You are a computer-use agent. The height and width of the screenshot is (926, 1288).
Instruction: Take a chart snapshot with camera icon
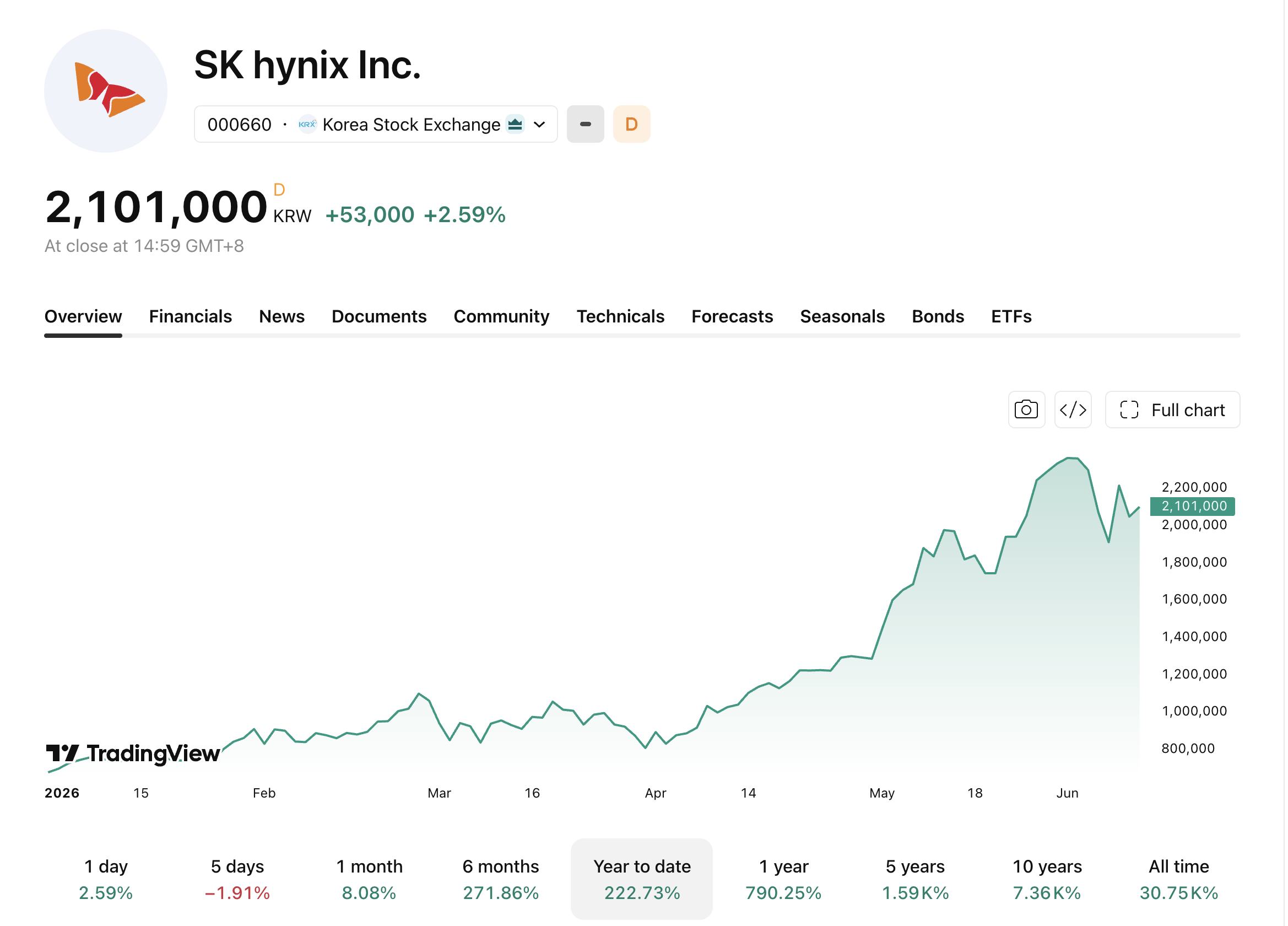click(1026, 410)
